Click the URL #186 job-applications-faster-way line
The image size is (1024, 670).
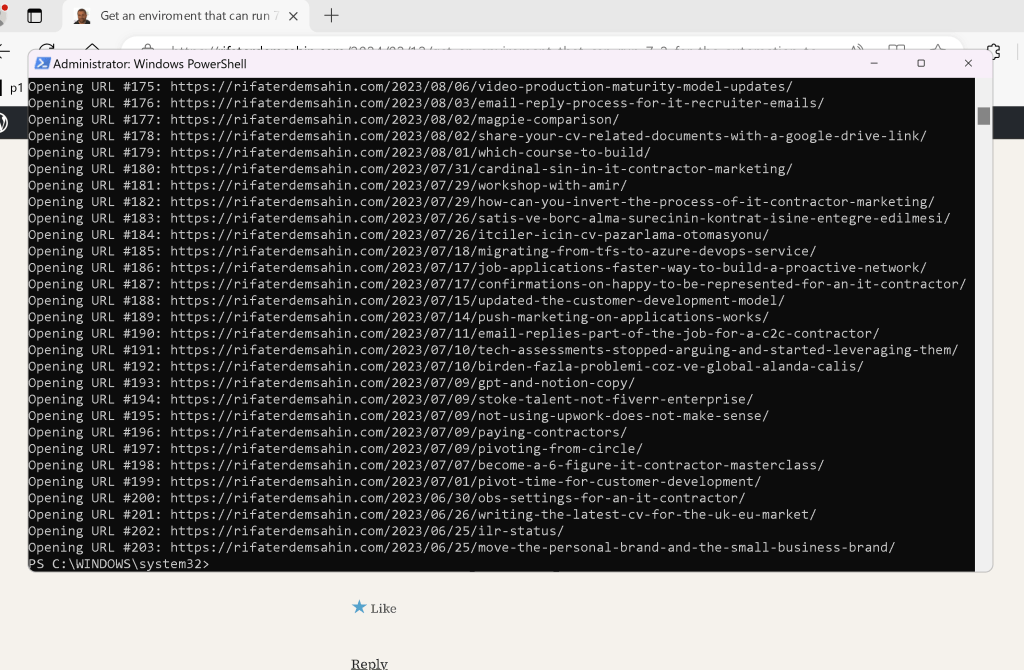coord(477,268)
